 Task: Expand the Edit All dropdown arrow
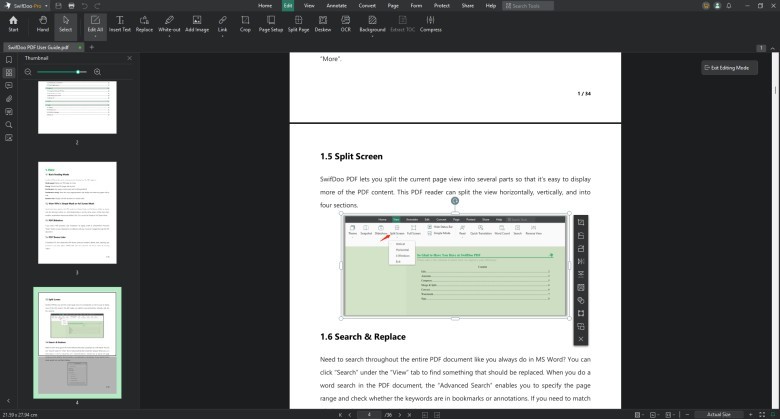[95, 36]
